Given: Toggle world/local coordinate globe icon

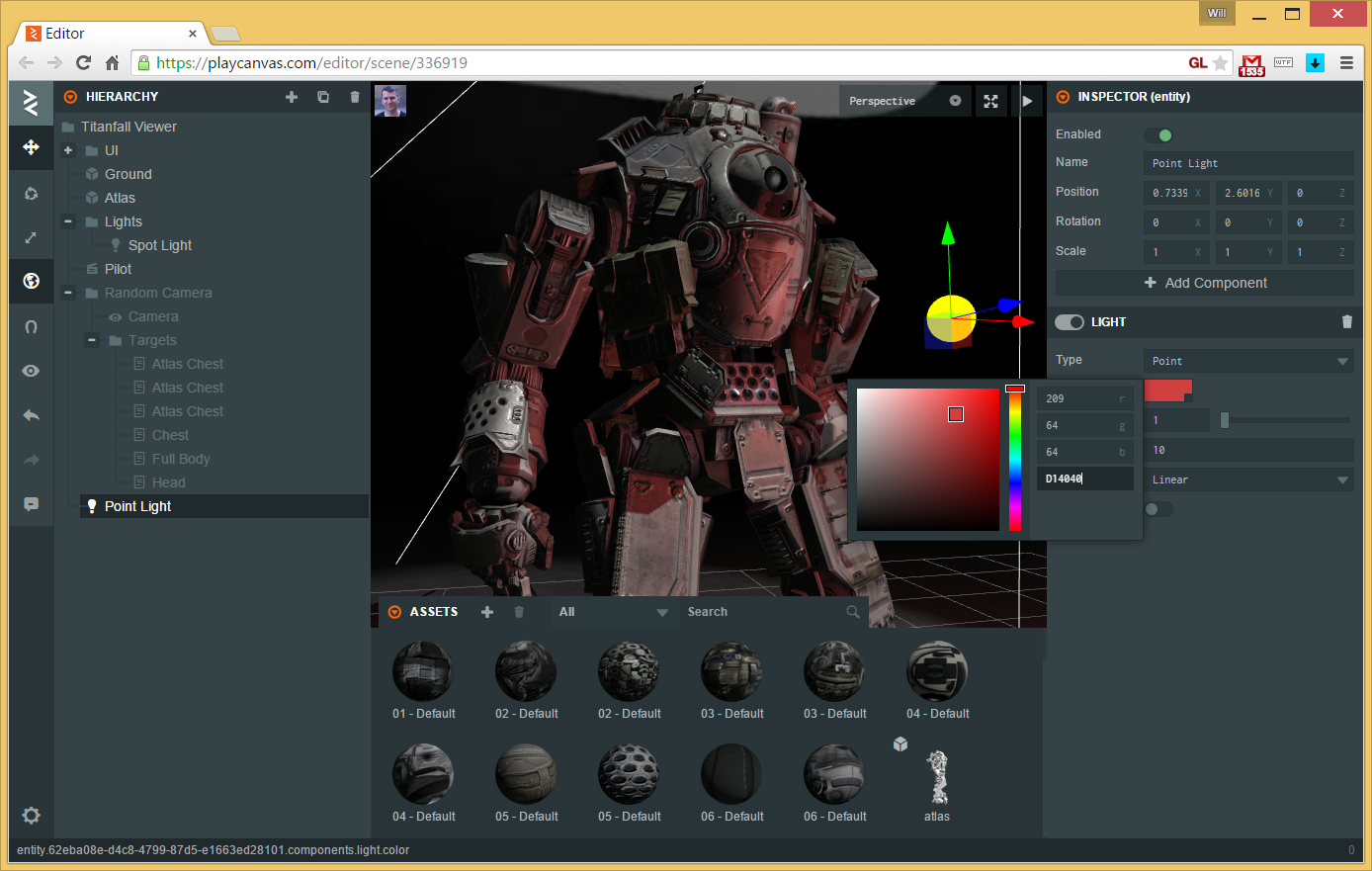Looking at the screenshot, I should click(31, 281).
